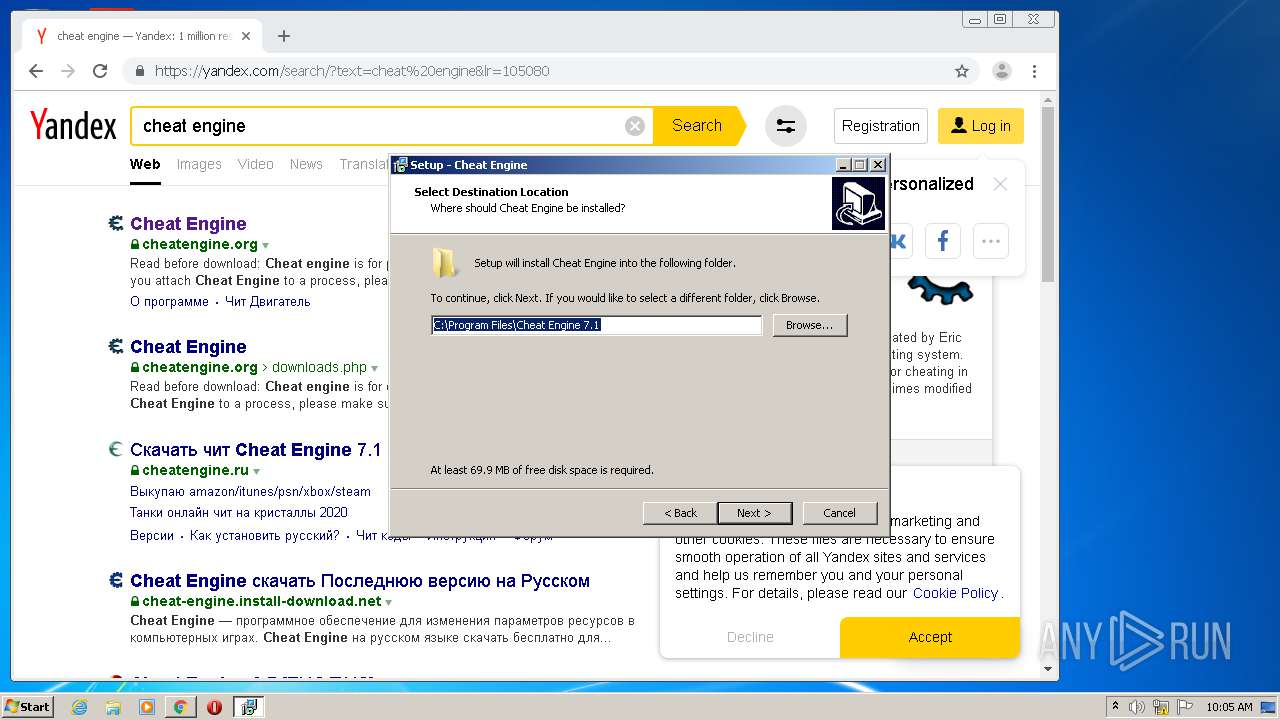Select the cheat engine Yandex tab
The image size is (1280, 720).
tap(140, 36)
